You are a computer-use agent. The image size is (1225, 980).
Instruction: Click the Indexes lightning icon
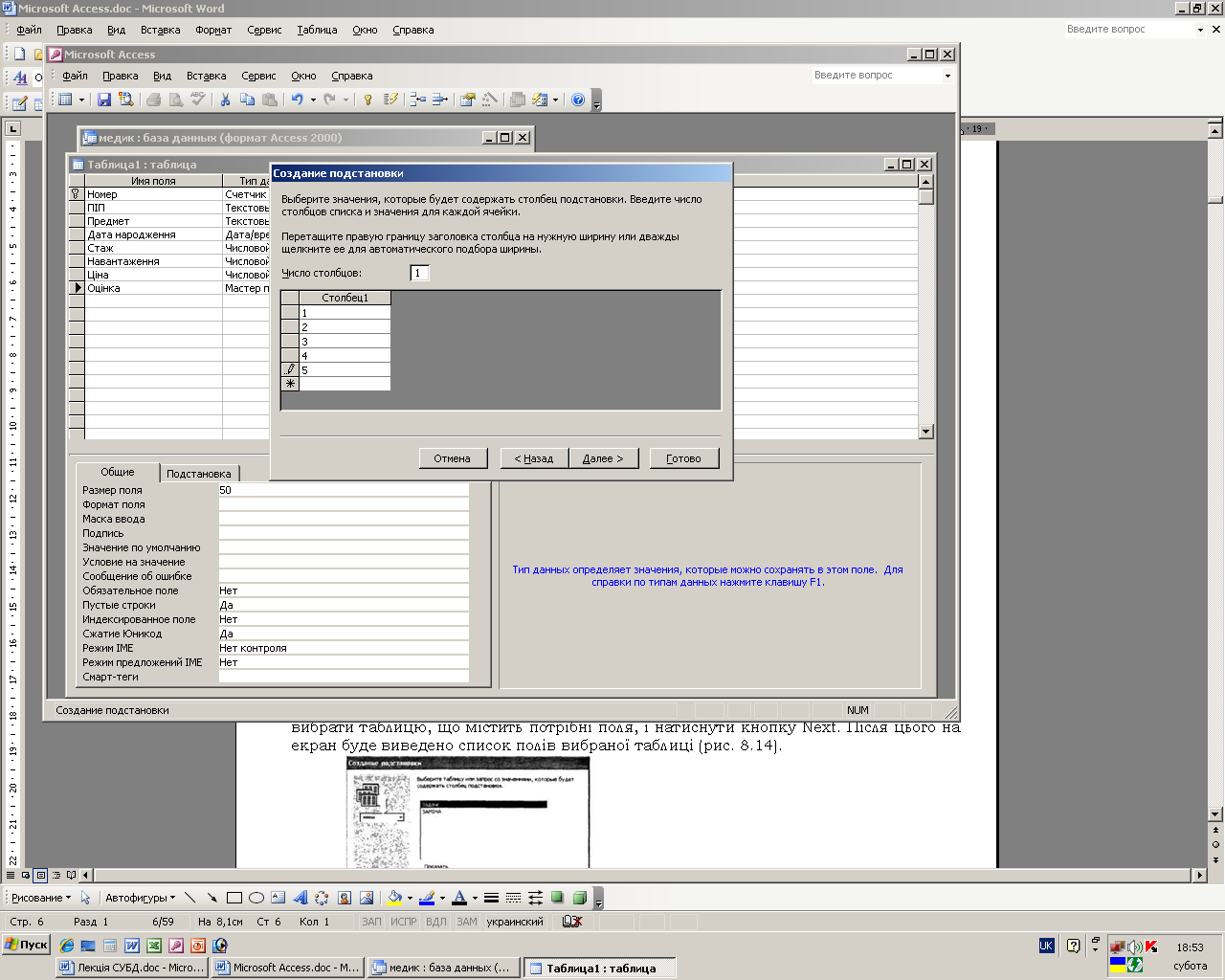tap(390, 100)
